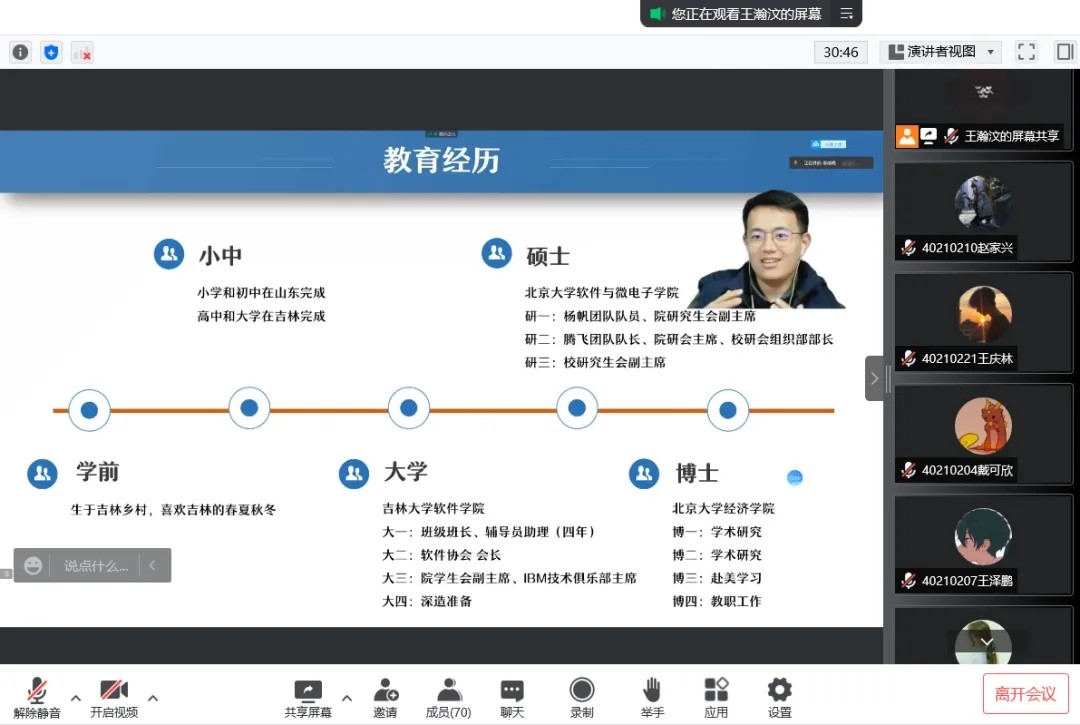Enter full screen mode
The width and height of the screenshot is (1080, 725).
coord(1026,52)
